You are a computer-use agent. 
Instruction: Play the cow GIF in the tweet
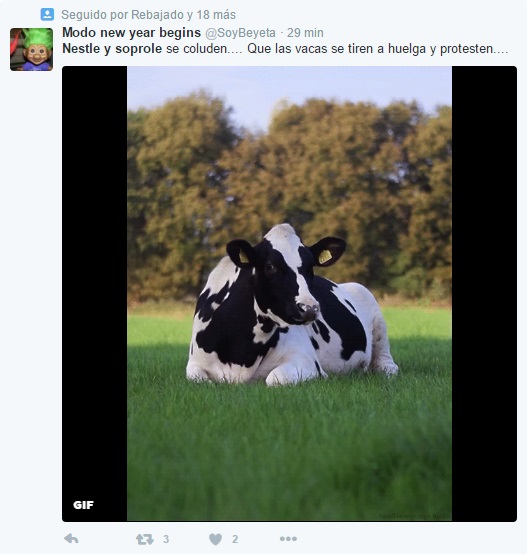[289, 294]
